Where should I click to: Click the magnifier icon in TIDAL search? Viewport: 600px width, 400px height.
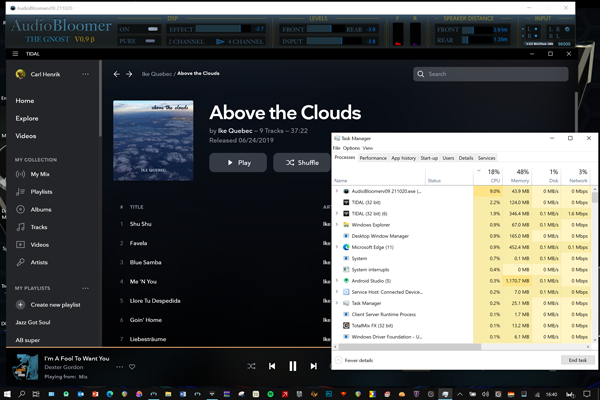tap(421, 74)
